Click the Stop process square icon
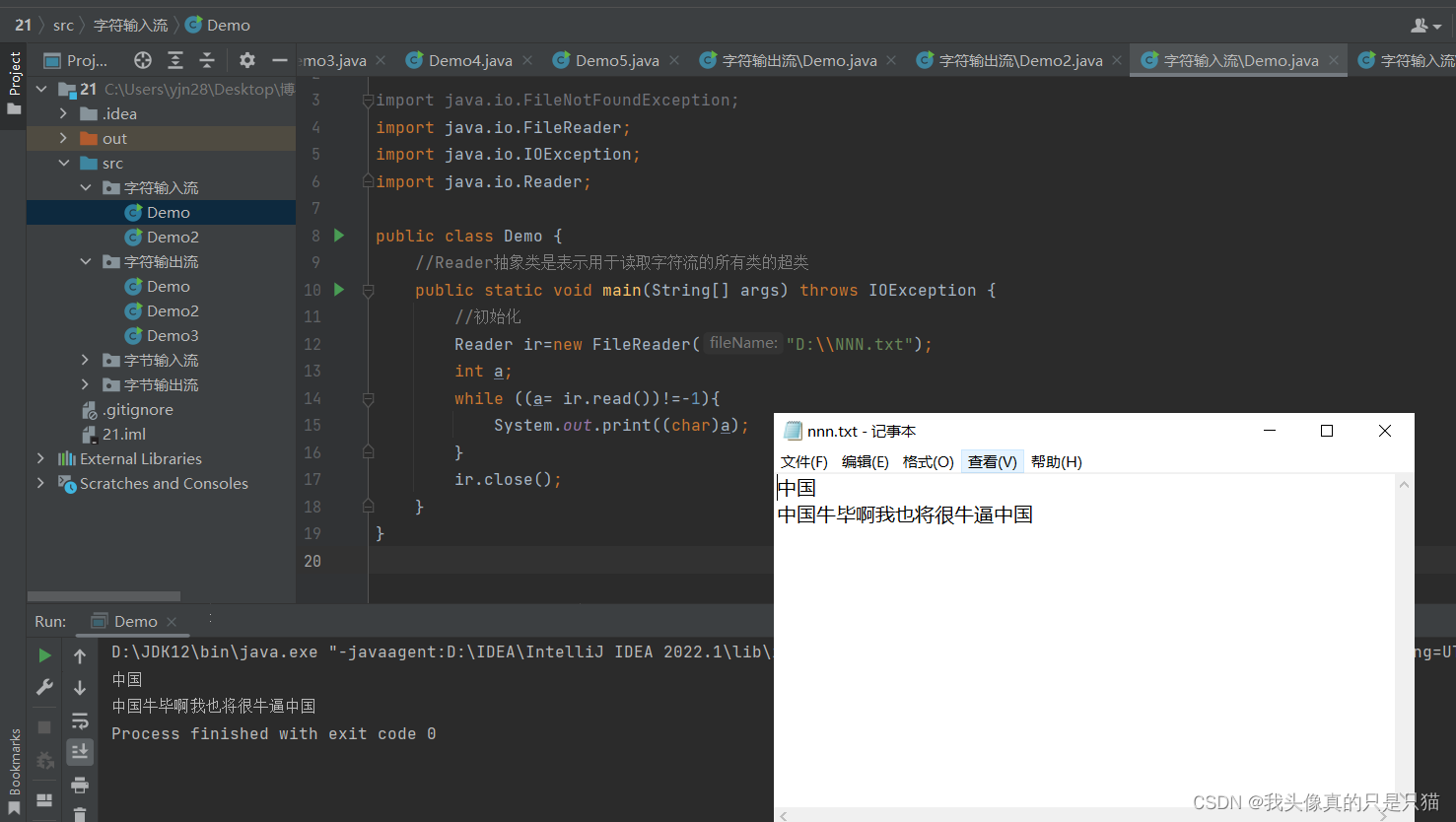This screenshot has height=822, width=1456. (x=44, y=726)
